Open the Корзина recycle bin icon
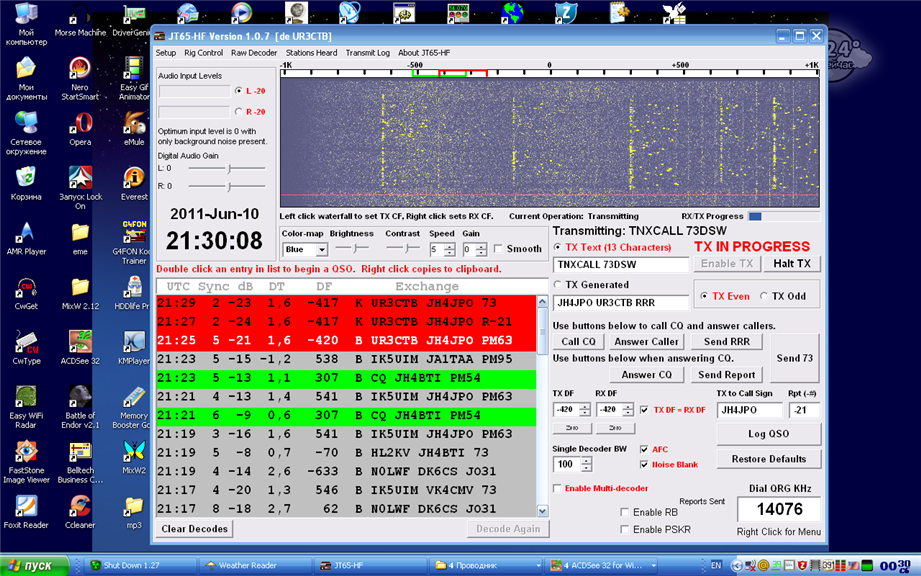921x576 pixels. (26, 184)
